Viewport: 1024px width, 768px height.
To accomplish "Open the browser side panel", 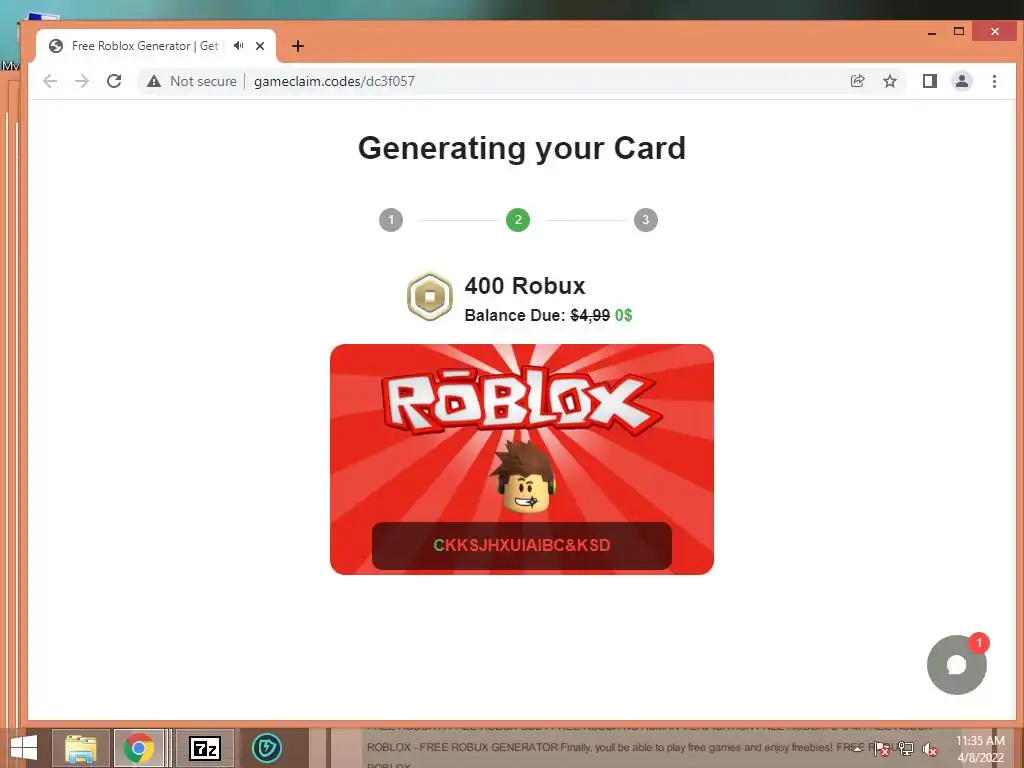I will [x=929, y=81].
